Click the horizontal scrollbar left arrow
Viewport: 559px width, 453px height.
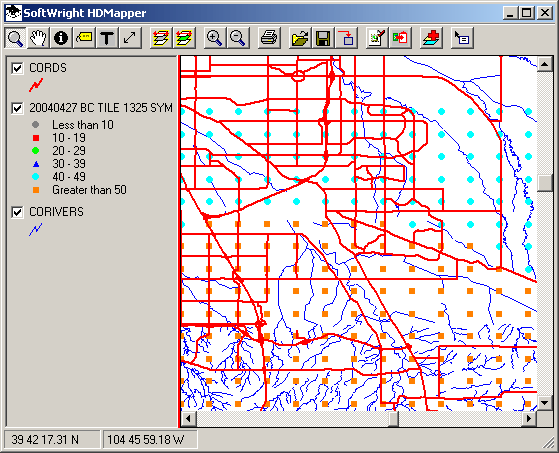click(189, 418)
